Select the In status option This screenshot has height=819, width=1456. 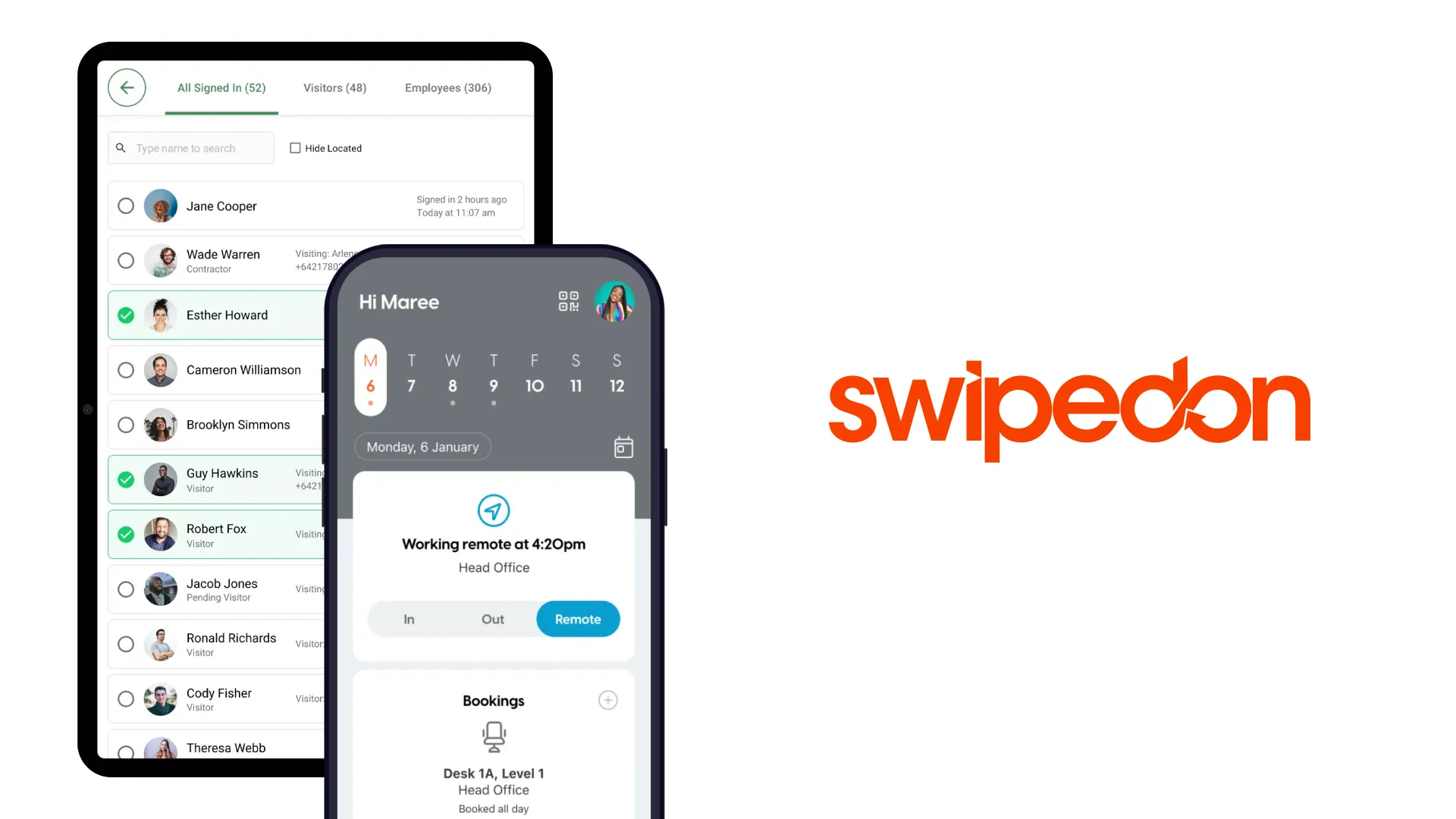click(408, 619)
